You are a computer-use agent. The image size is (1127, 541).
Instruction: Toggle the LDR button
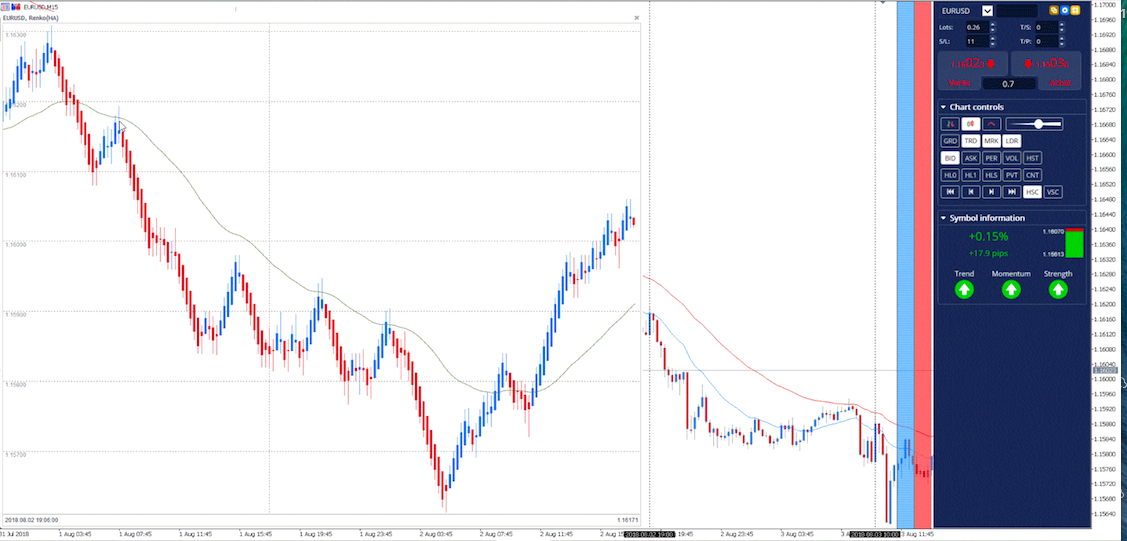(x=1012, y=141)
